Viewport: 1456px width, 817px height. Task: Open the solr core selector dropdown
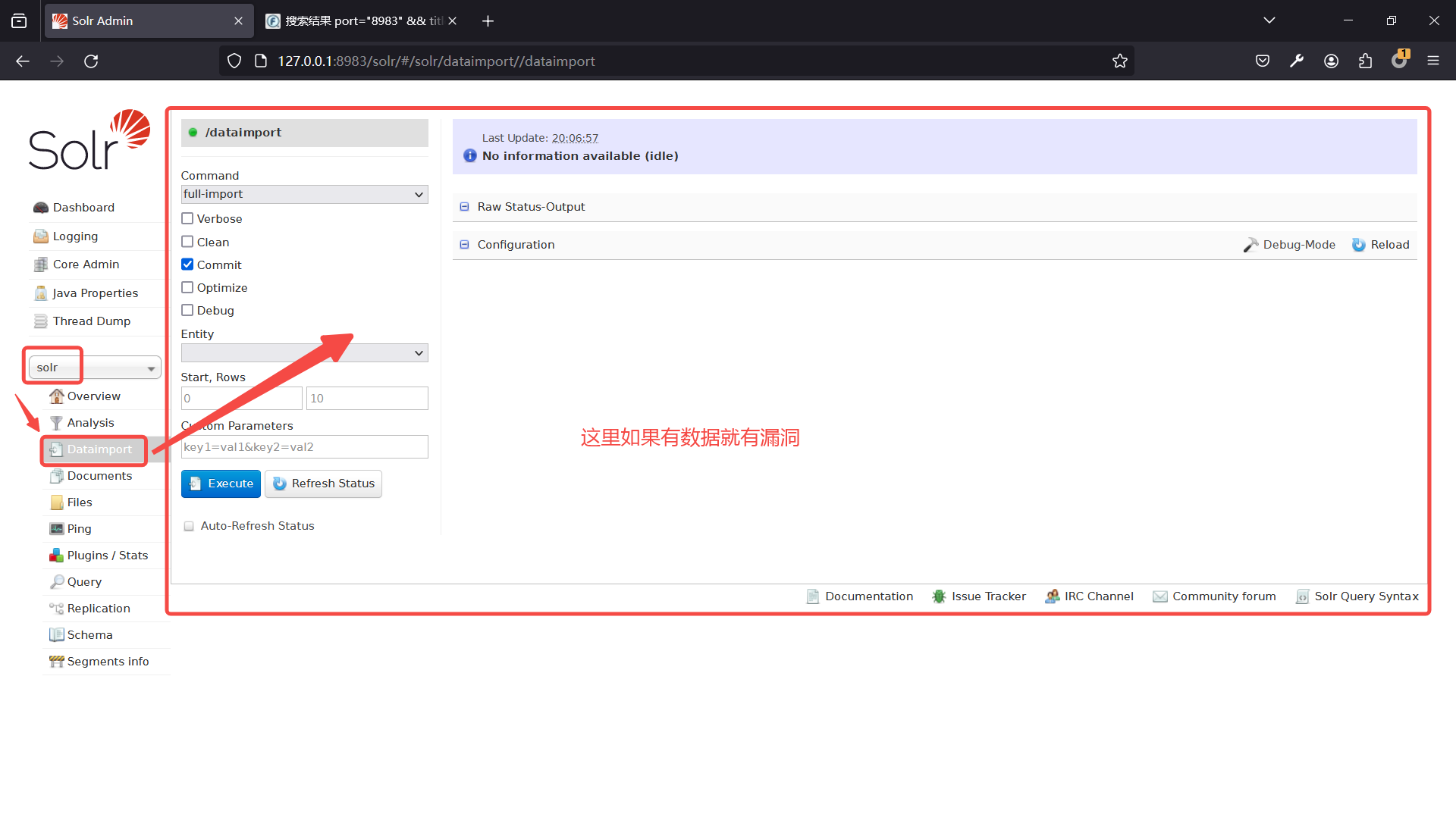pyautogui.click(x=95, y=368)
